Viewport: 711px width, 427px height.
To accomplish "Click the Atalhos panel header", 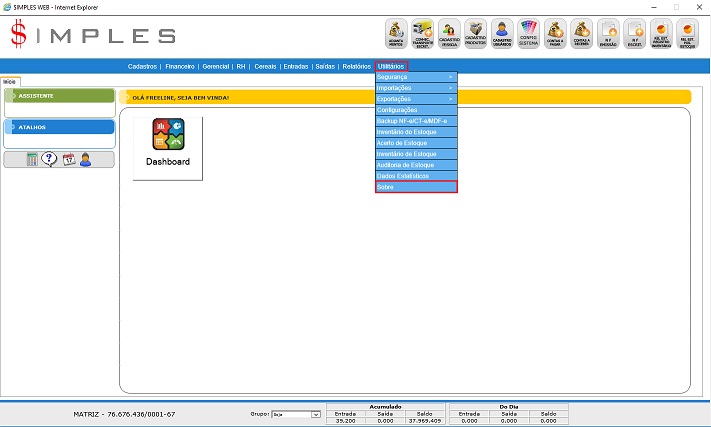I will coord(59,127).
